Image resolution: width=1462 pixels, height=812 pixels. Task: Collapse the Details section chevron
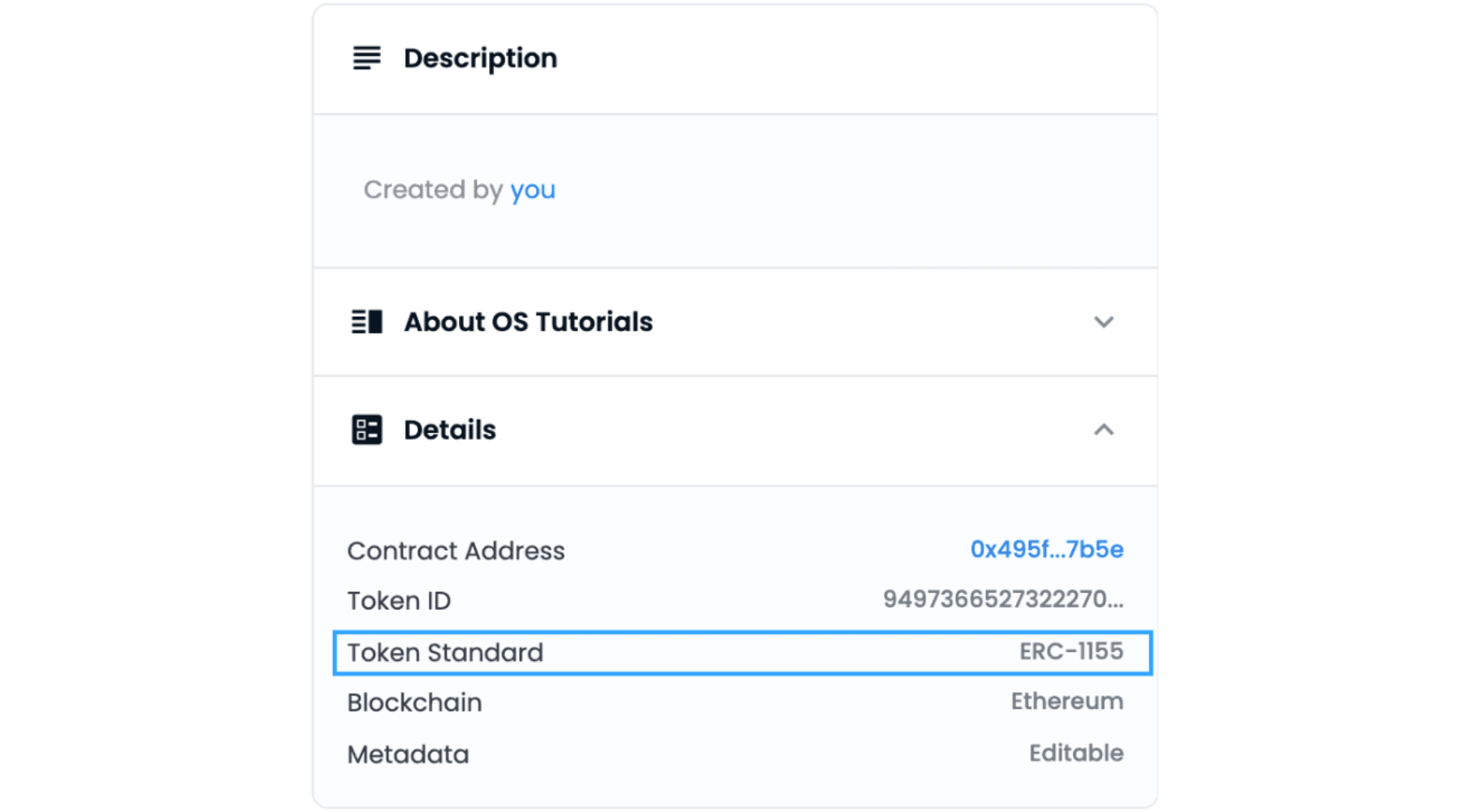click(x=1103, y=430)
